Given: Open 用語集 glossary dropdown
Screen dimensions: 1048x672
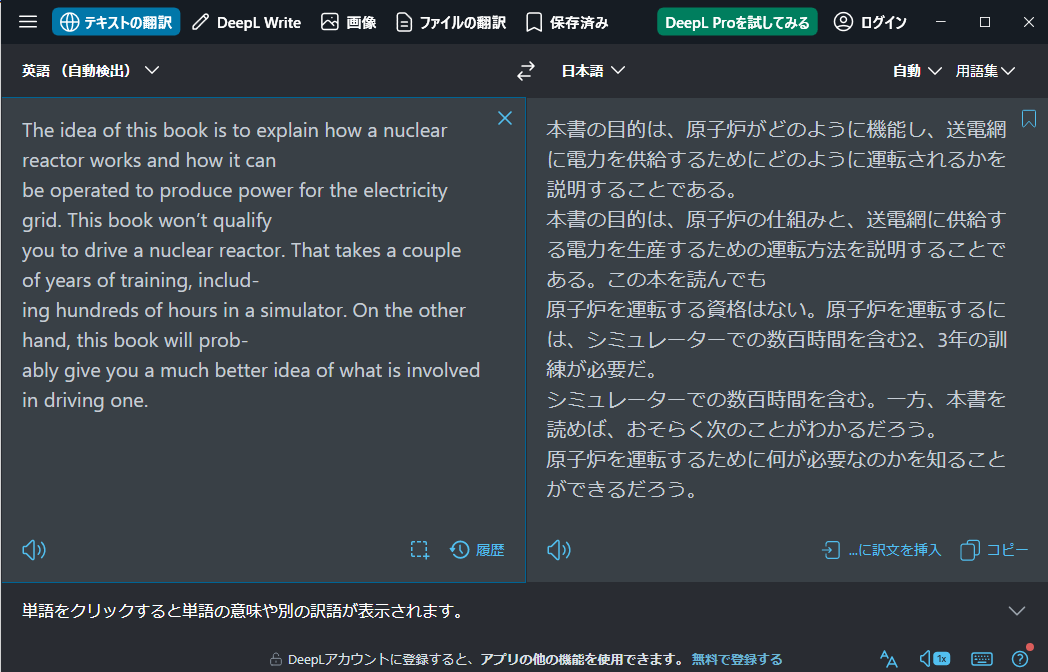Looking at the screenshot, I should point(985,70).
